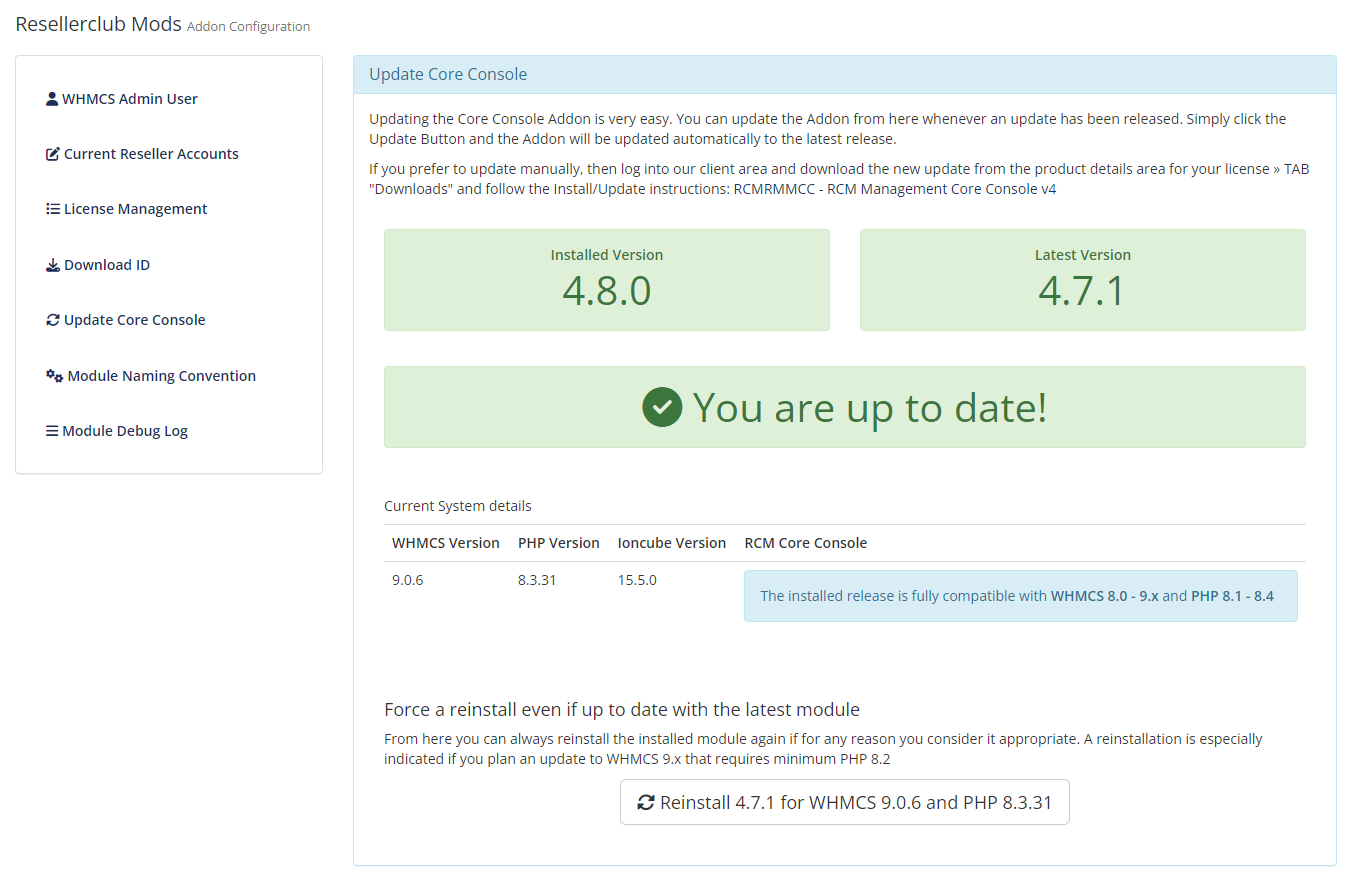The image size is (1352, 895).
Task: Click the compatibility notice with WHMCS 8.0 - 9.x
Action: 1021,596
